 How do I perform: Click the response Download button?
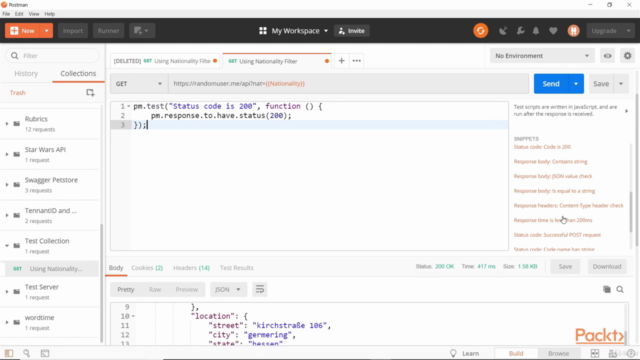point(607,267)
